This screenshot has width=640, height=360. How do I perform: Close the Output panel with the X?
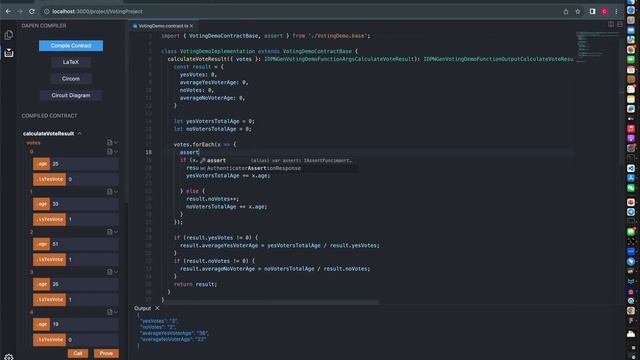pyautogui.click(x=157, y=308)
